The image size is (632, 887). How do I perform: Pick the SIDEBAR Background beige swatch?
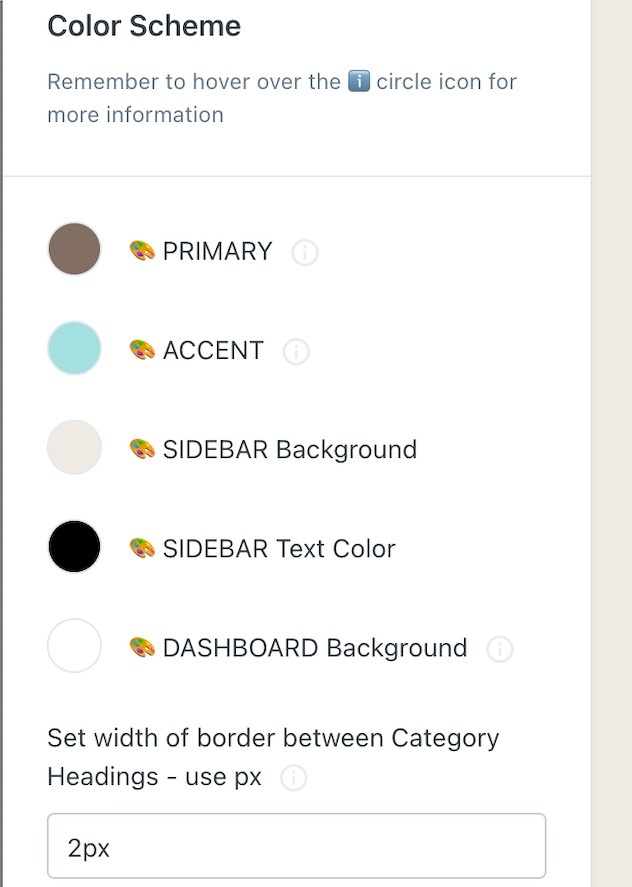pyautogui.click(x=74, y=447)
